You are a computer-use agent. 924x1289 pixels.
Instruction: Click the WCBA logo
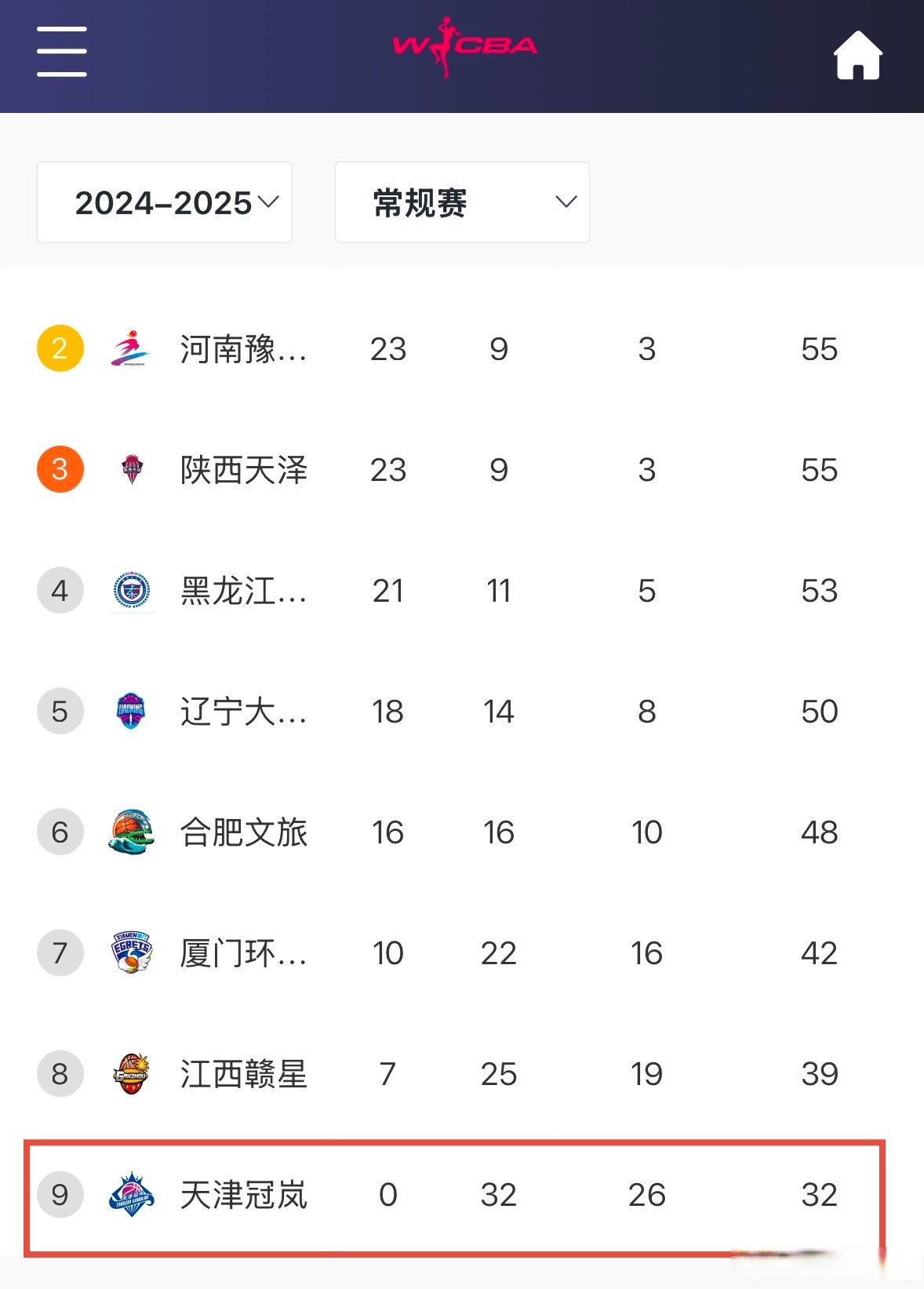click(x=464, y=47)
